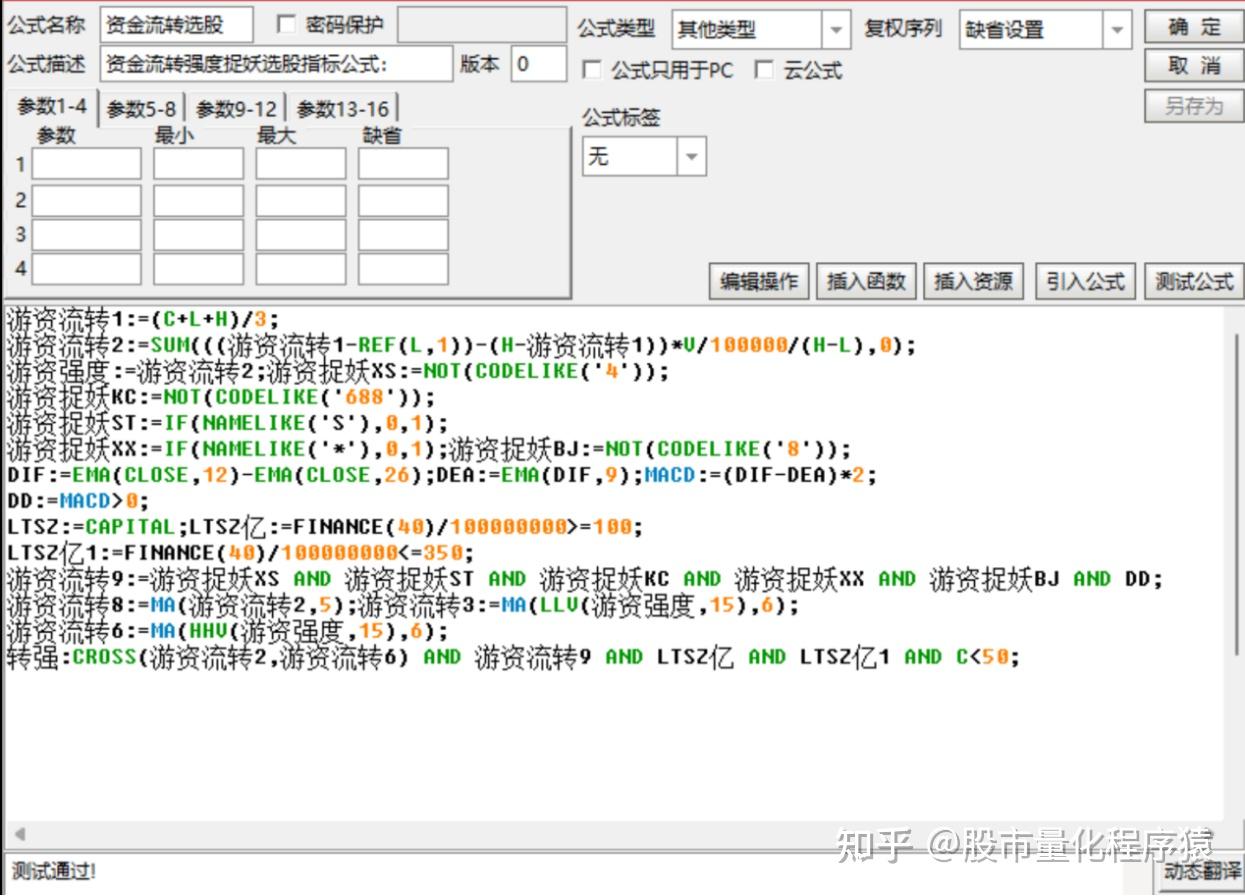Click the line starting LTSZ亿1:=FINANCE(40)
Viewport: 1245px width, 896px height.
240,554
